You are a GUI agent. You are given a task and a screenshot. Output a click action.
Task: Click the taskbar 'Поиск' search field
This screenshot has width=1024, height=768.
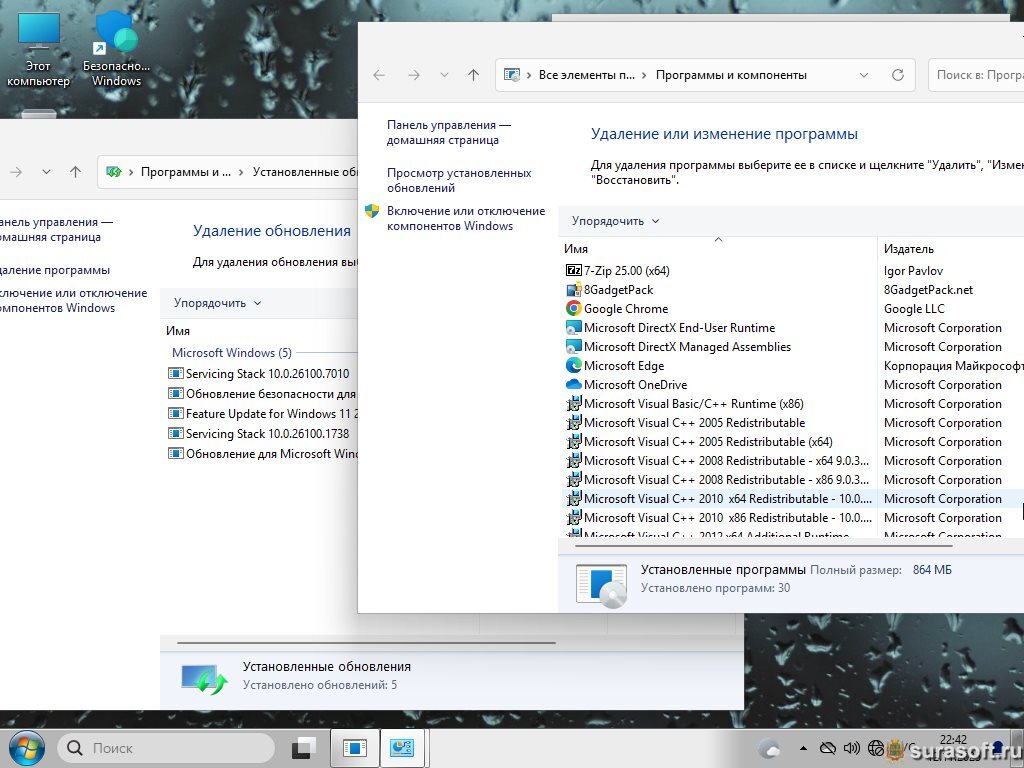(x=166, y=748)
